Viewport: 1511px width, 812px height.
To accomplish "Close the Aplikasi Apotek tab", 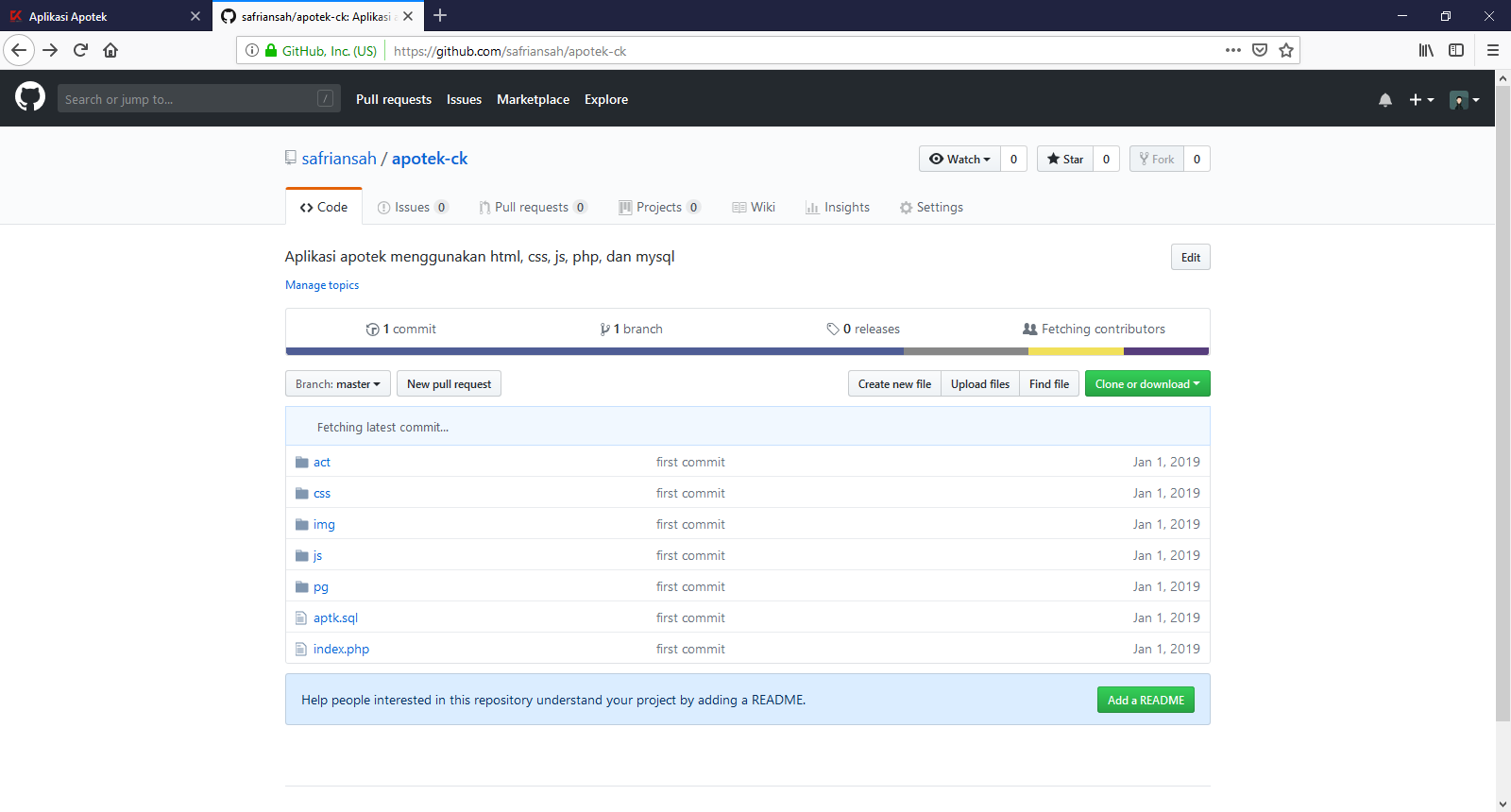I will (x=195, y=16).
